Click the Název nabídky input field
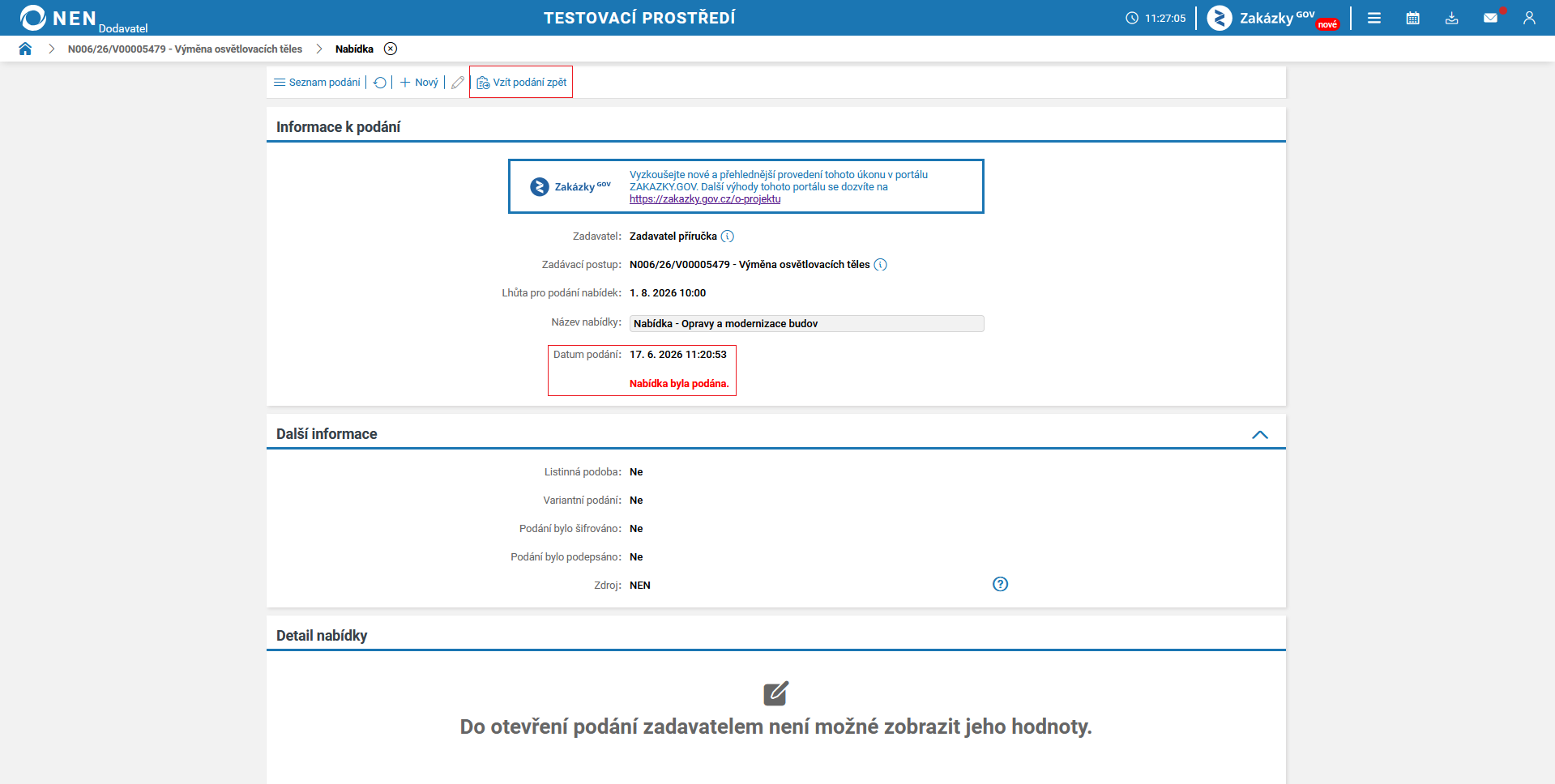Viewport: 1555px width, 784px height. coord(807,323)
